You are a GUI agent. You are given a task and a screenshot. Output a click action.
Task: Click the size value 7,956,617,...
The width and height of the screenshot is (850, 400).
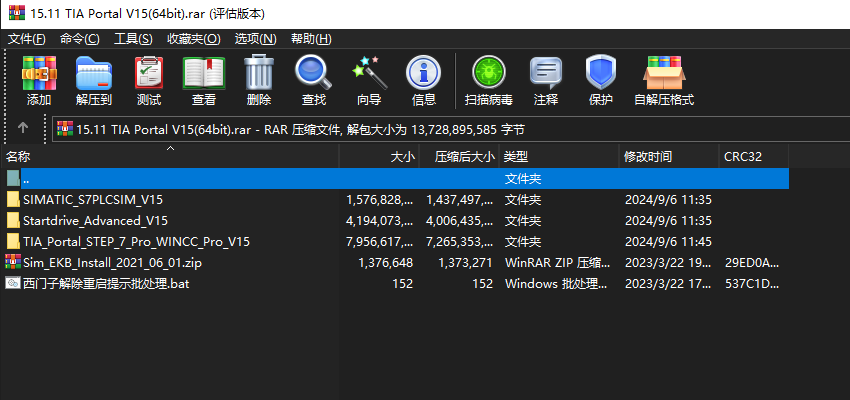[x=379, y=241]
